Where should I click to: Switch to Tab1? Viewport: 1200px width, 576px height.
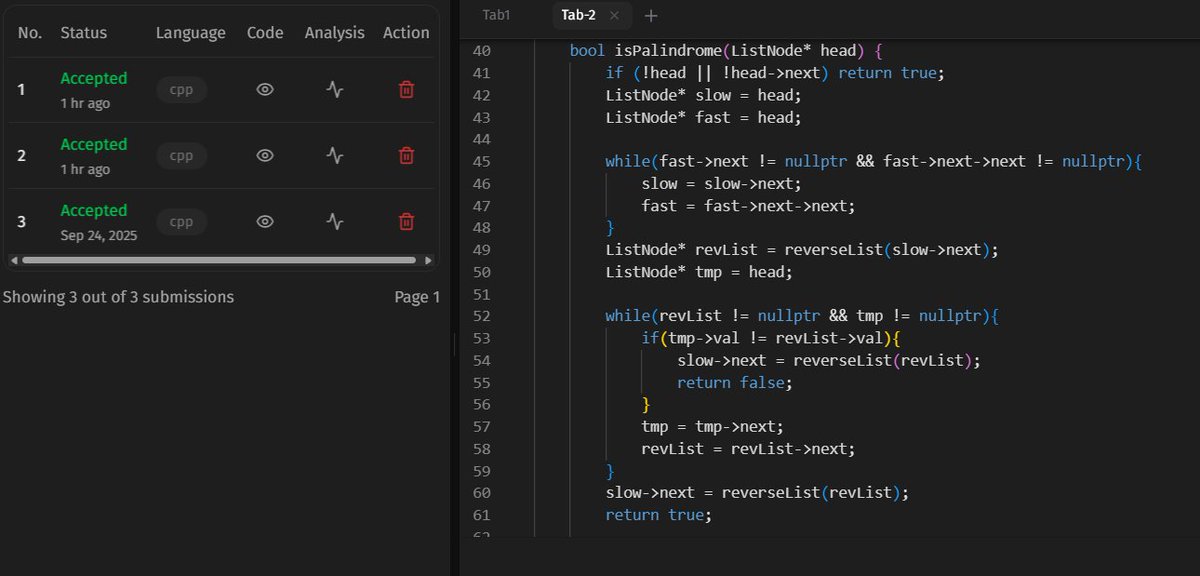496,15
